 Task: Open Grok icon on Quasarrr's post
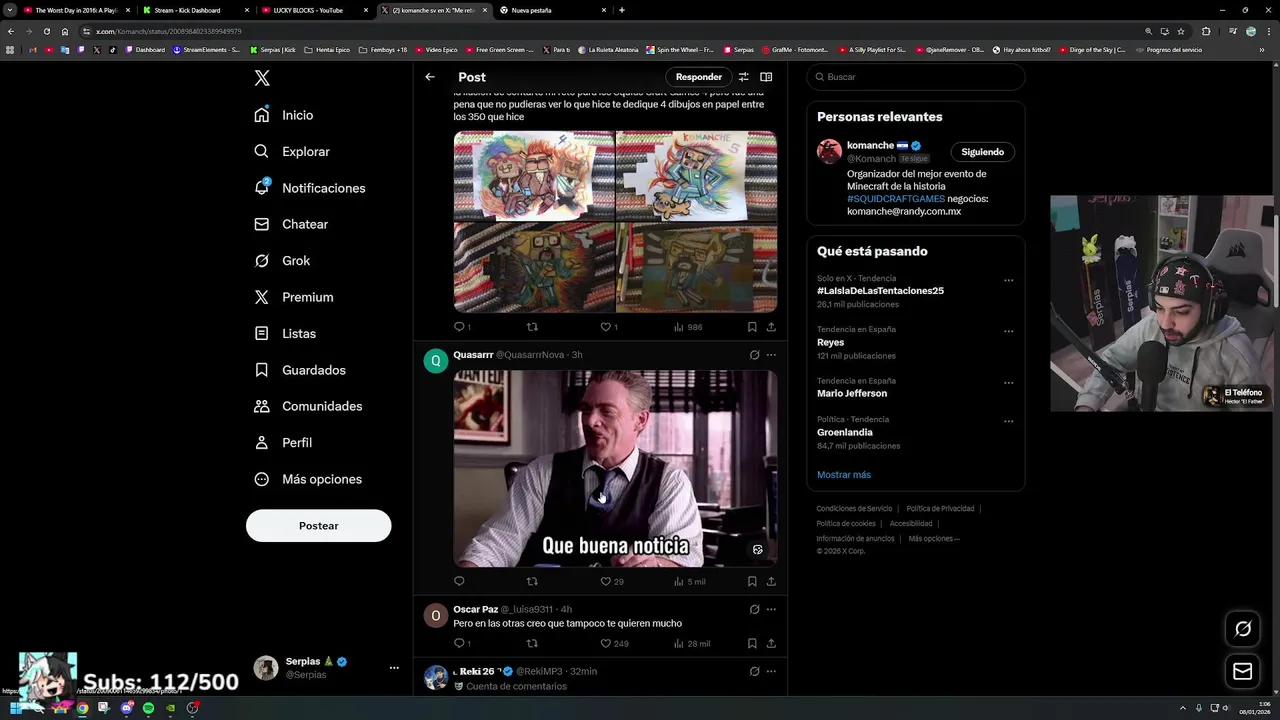click(754, 355)
